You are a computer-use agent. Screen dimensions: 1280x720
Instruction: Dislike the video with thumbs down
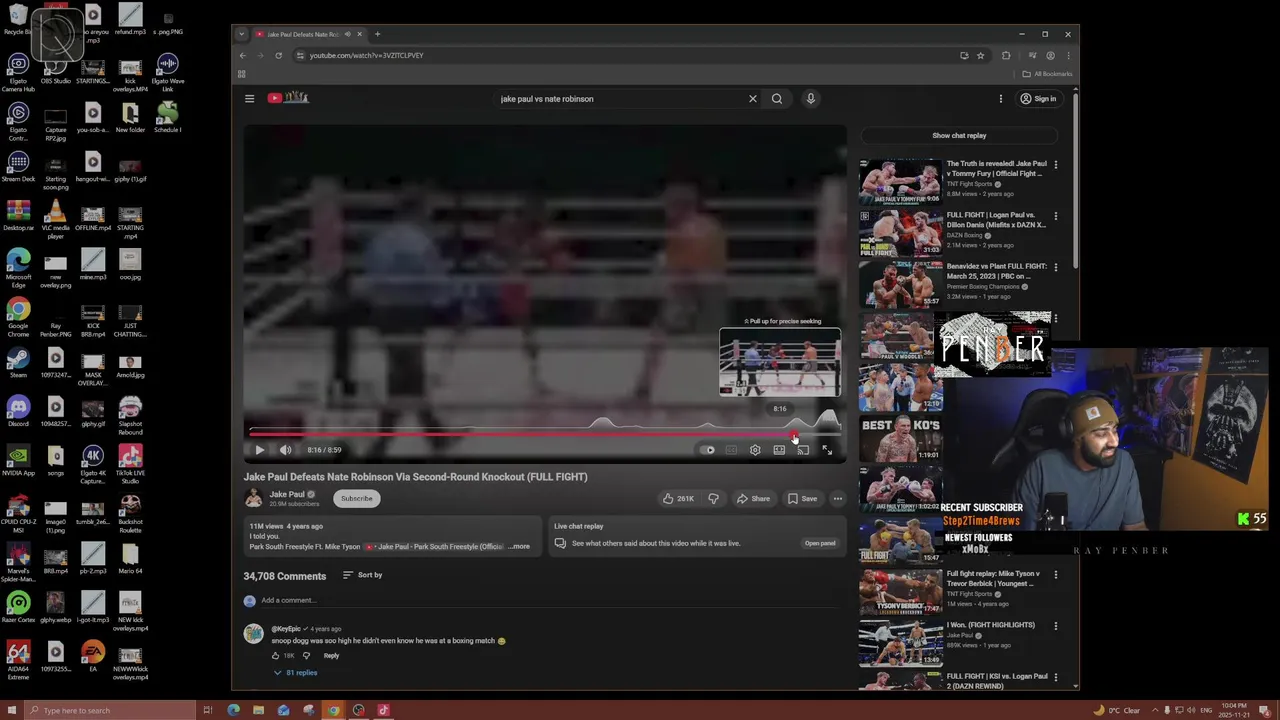pyautogui.click(x=713, y=499)
